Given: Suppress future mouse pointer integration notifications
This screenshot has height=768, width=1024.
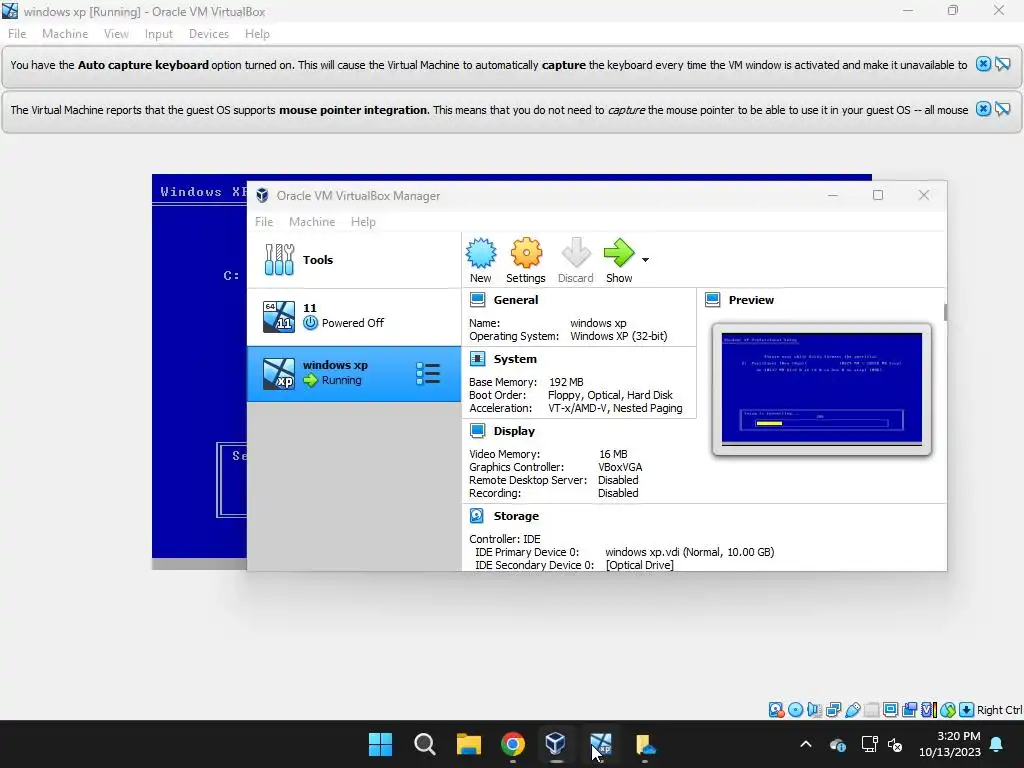Looking at the screenshot, I should point(1002,109).
